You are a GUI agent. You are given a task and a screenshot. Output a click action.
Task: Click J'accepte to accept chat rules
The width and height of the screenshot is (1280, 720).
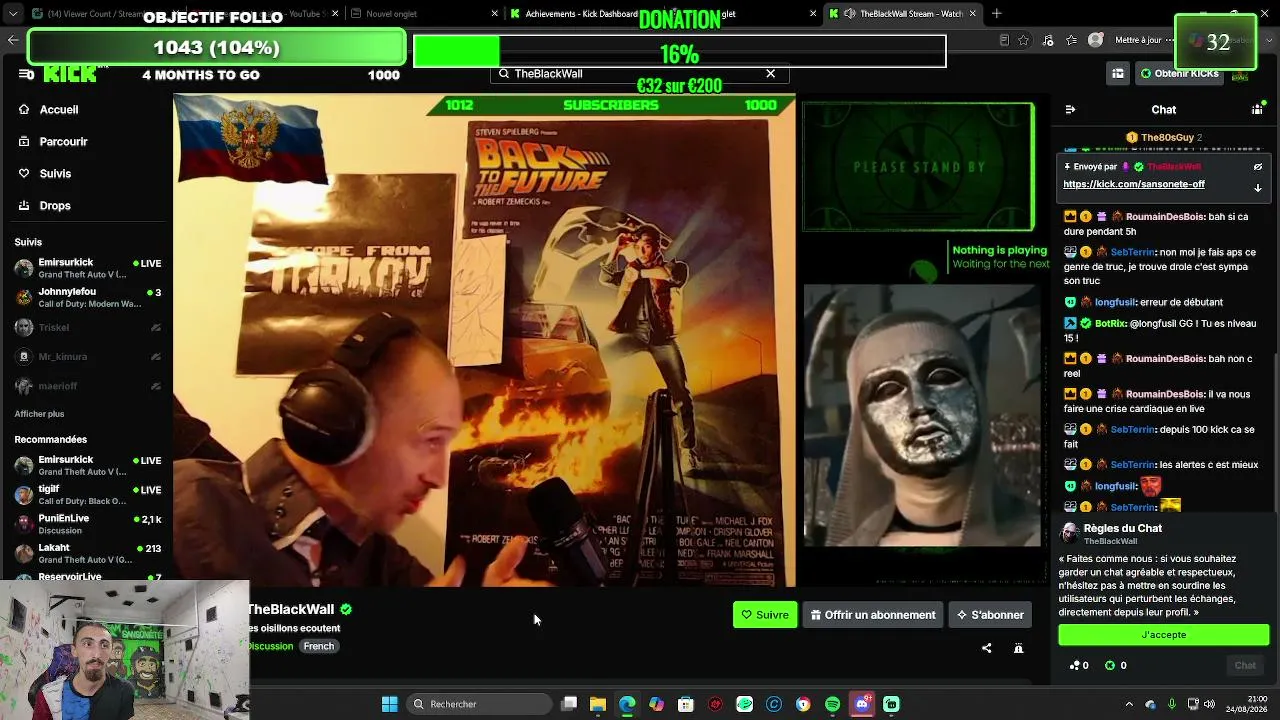1164,635
